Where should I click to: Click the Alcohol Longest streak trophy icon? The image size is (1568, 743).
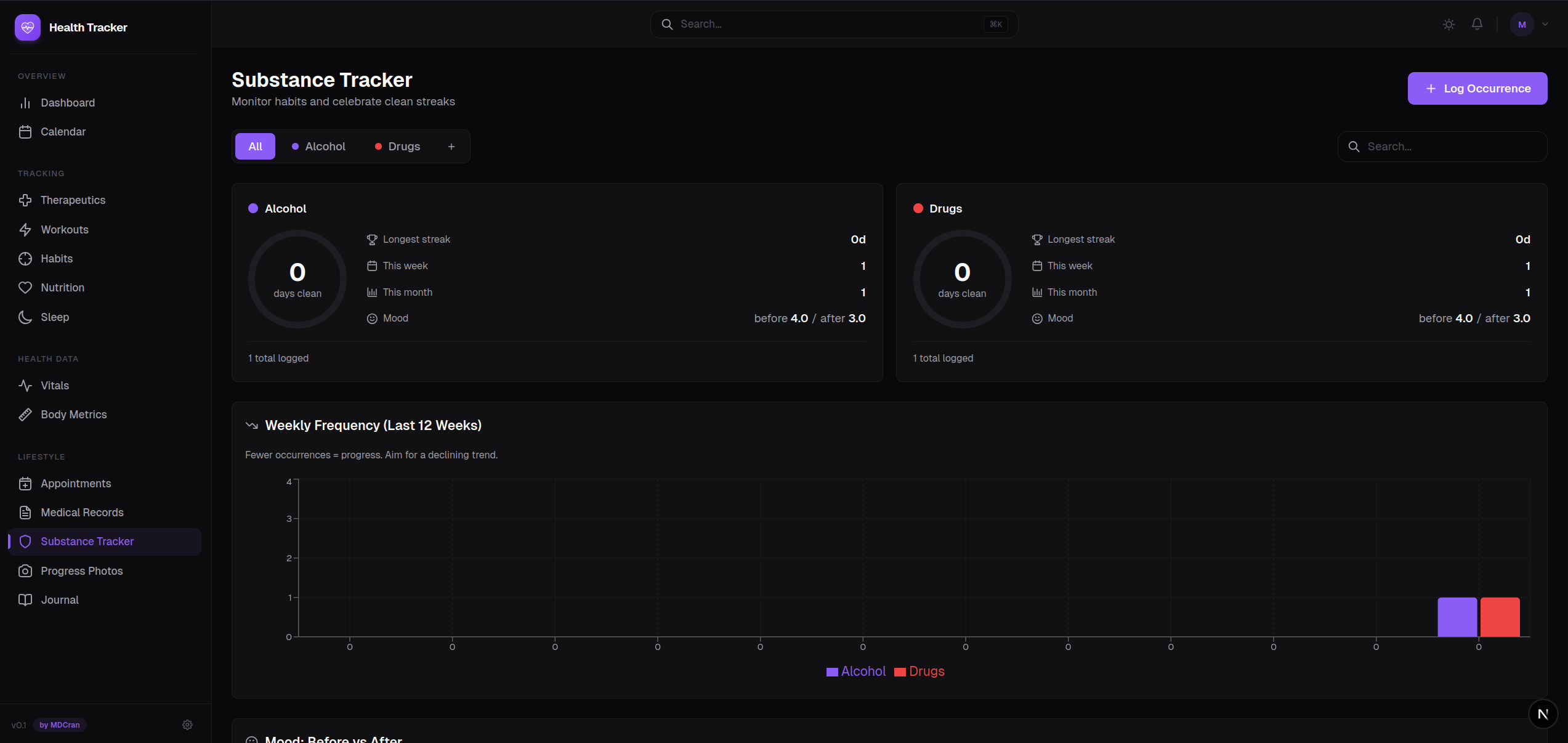coord(372,240)
